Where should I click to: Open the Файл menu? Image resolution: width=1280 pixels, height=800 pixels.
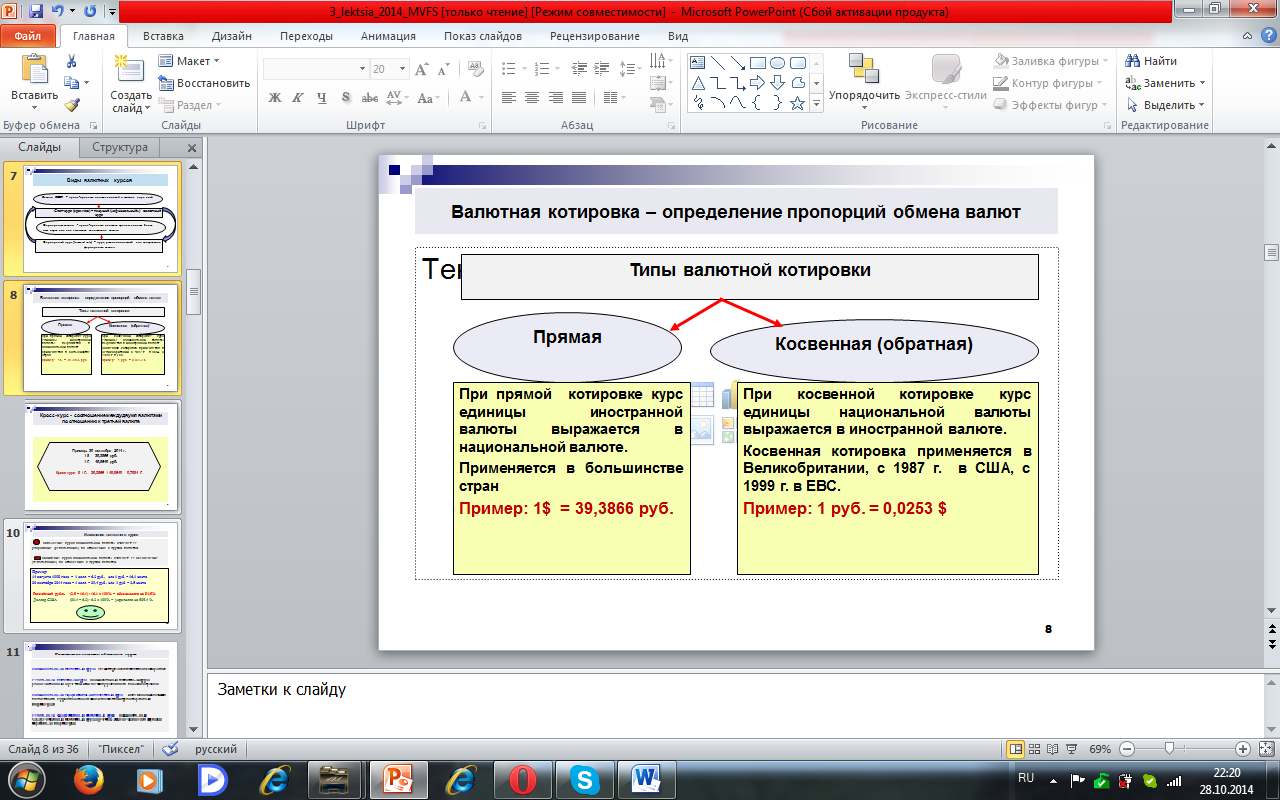click(x=28, y=36)
